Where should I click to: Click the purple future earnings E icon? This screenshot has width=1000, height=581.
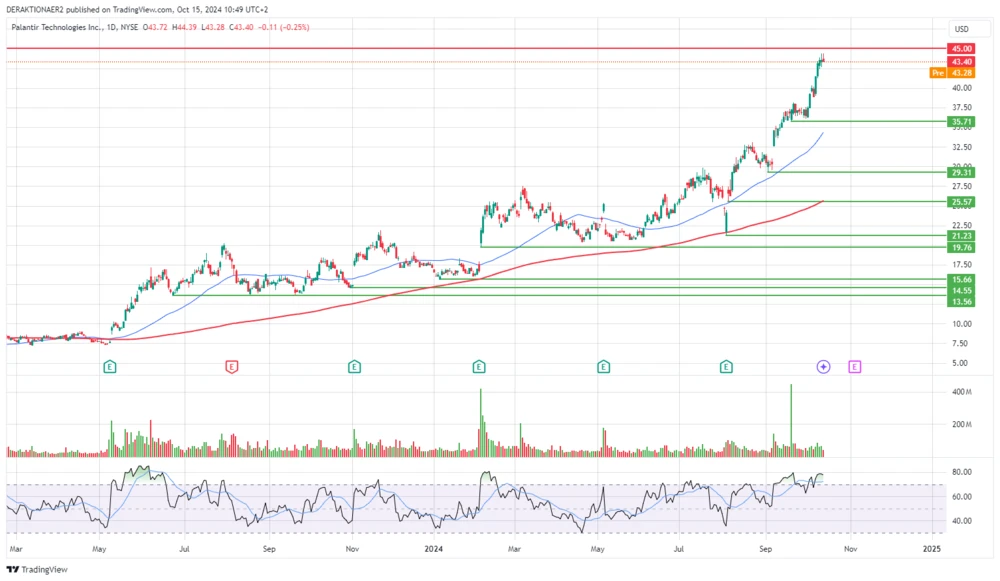854,366
